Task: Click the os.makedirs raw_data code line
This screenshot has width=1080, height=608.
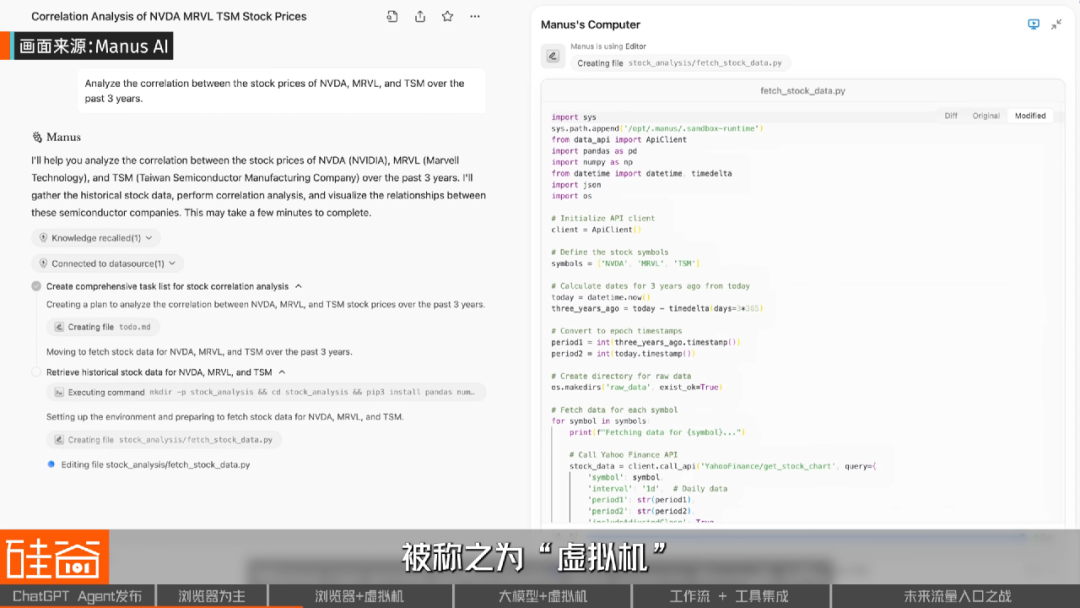Action: (636, 387)
